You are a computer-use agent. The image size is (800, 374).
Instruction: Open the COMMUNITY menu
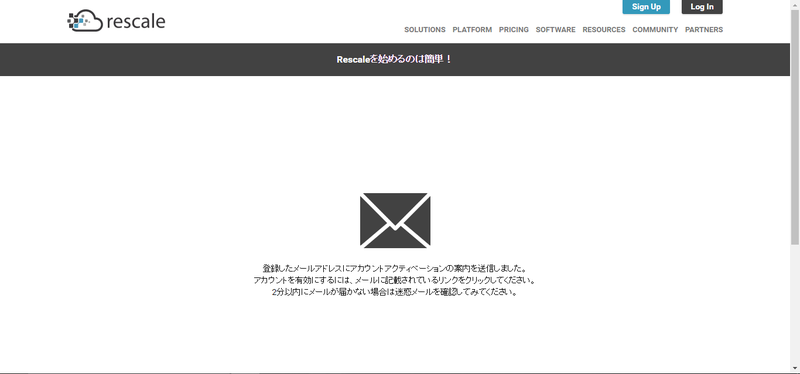655,30
